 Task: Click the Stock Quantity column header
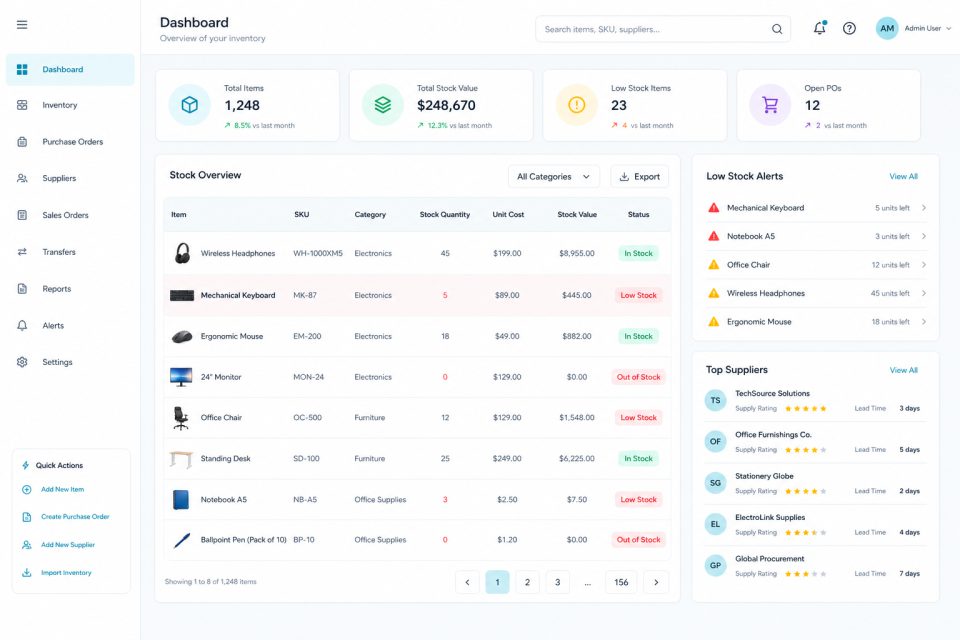pos(444,214)
